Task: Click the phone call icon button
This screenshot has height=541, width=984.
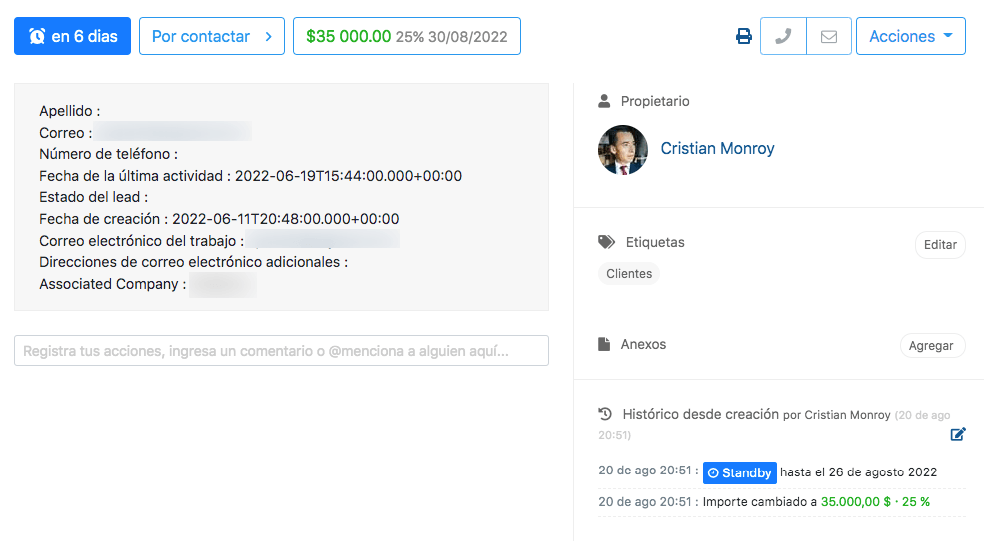Action: click(x=783, y=36)
